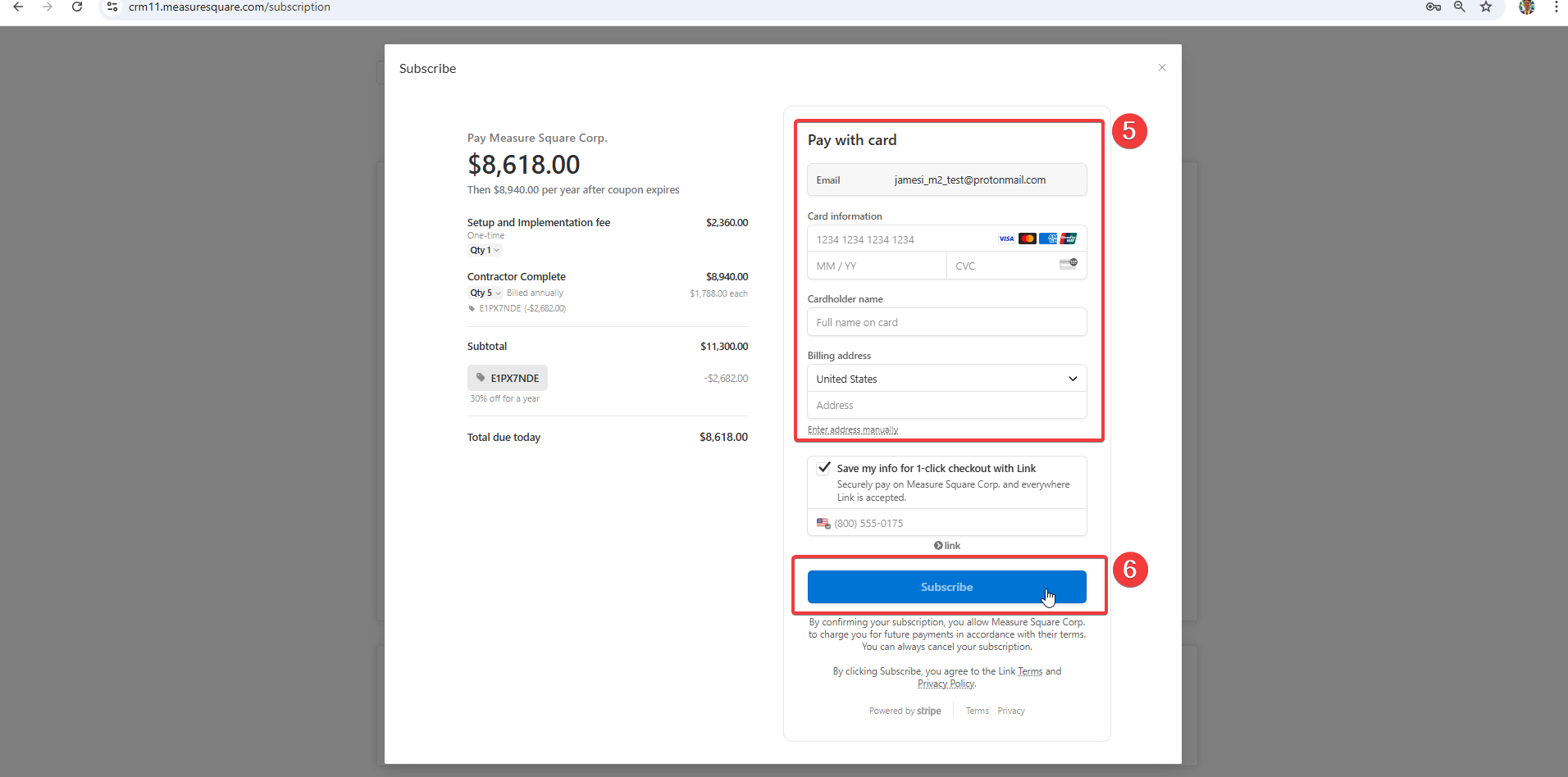The height and width of the screenshot is (777, 1568).
Task: Click the UnionPay brand icon
Action: [1069, 239]
